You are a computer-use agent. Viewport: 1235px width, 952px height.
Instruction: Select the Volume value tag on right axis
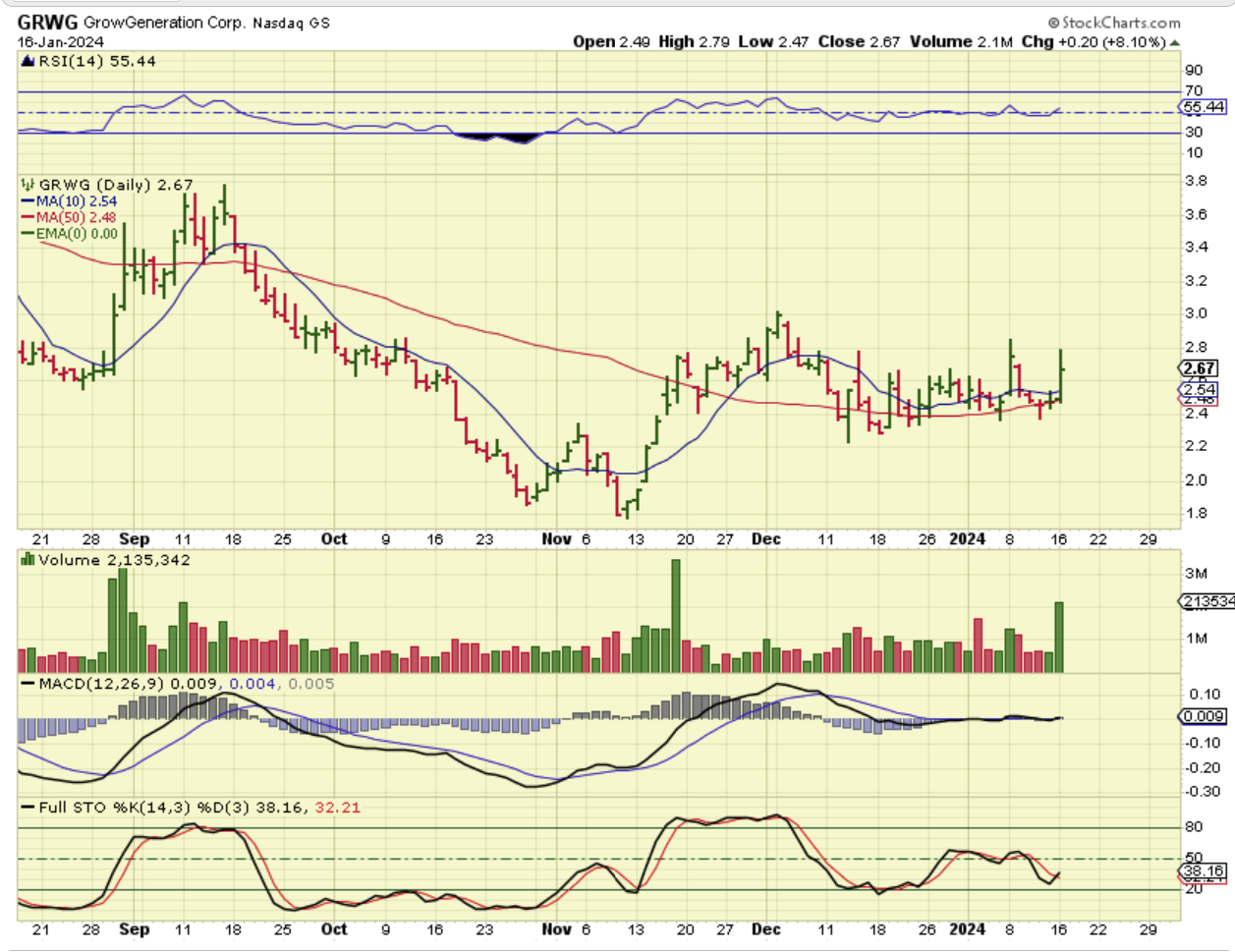click(x=1206, y=601)
